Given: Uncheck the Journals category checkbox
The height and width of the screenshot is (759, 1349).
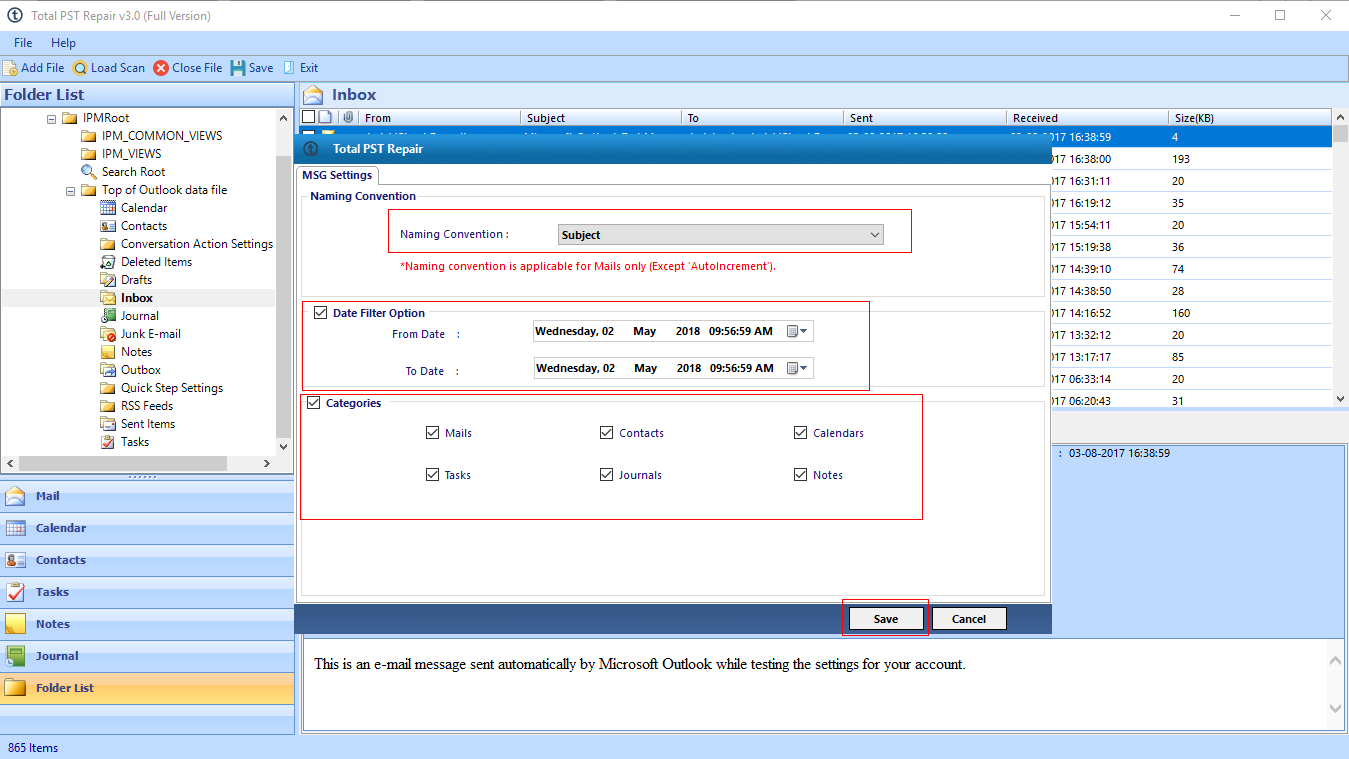Looking at the screenshot, I should coord(607,475).
